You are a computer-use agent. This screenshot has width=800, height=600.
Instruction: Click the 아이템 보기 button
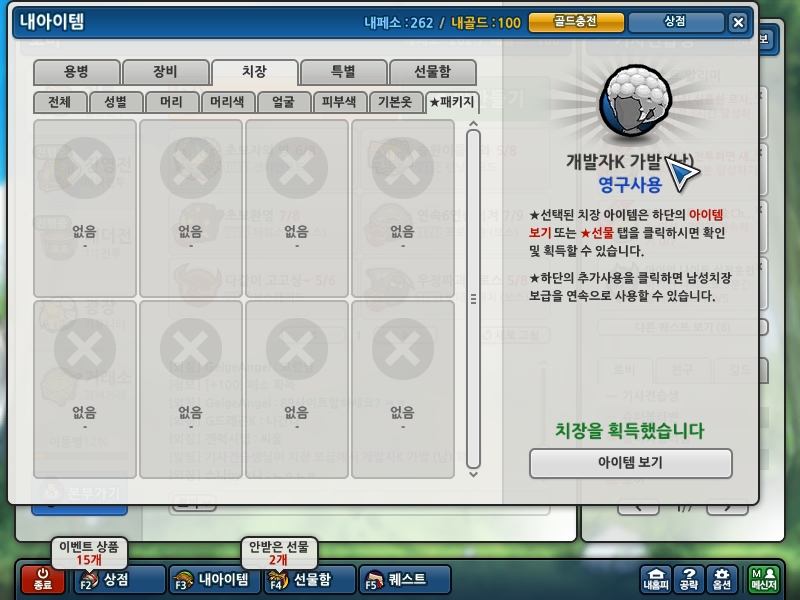click(631, 463)
